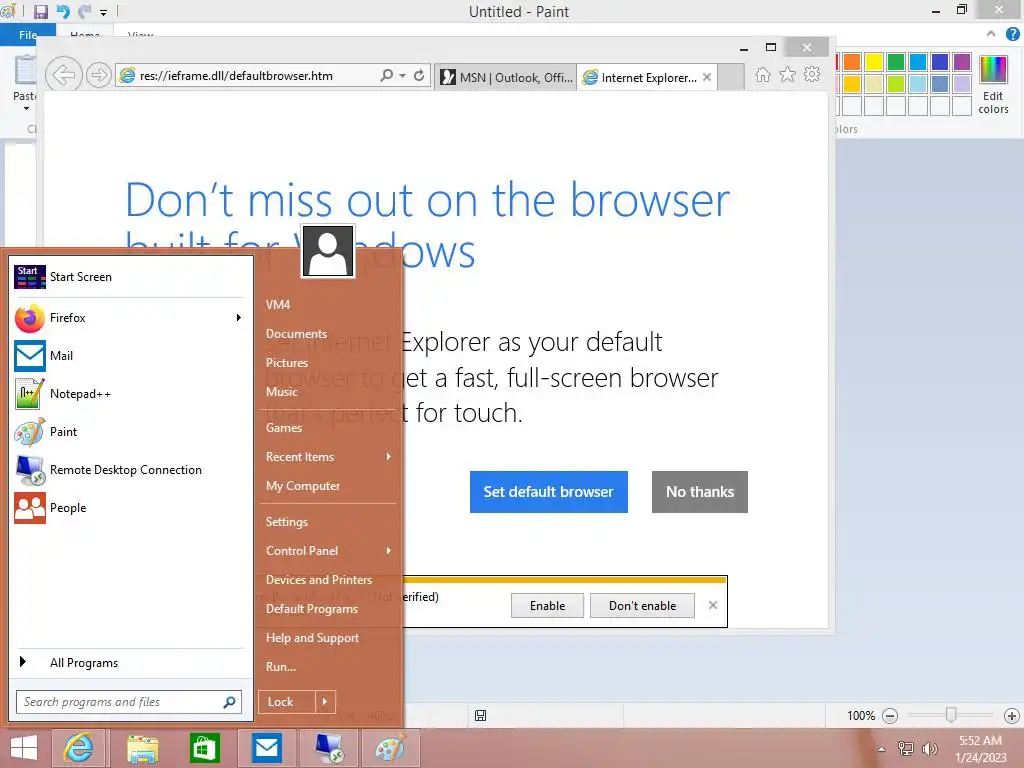
Task: Close the Internet Explorer tab
Action: (x=707, y=77)
